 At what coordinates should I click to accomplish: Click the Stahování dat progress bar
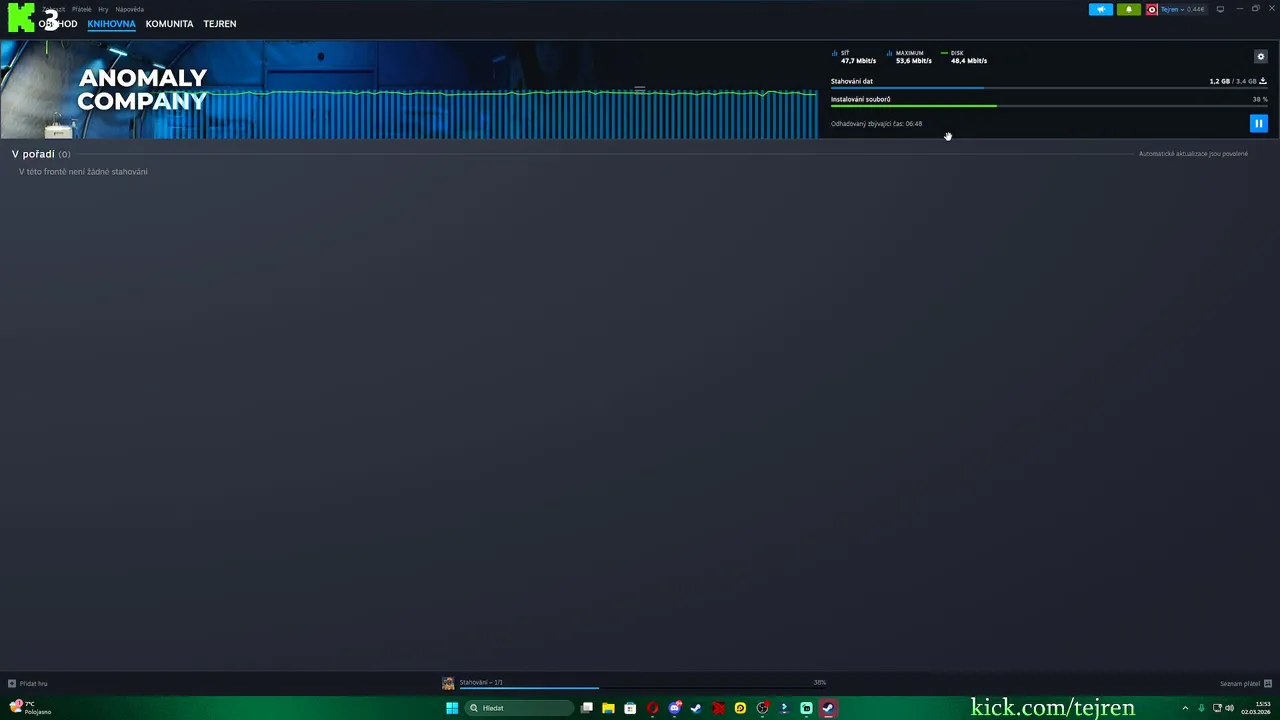click(x=1049, y=88)
